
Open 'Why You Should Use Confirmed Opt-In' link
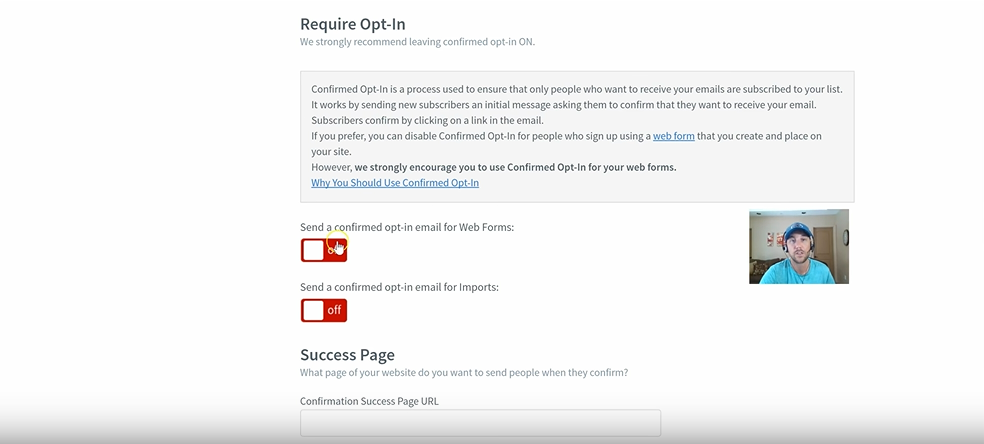point(395,183)
